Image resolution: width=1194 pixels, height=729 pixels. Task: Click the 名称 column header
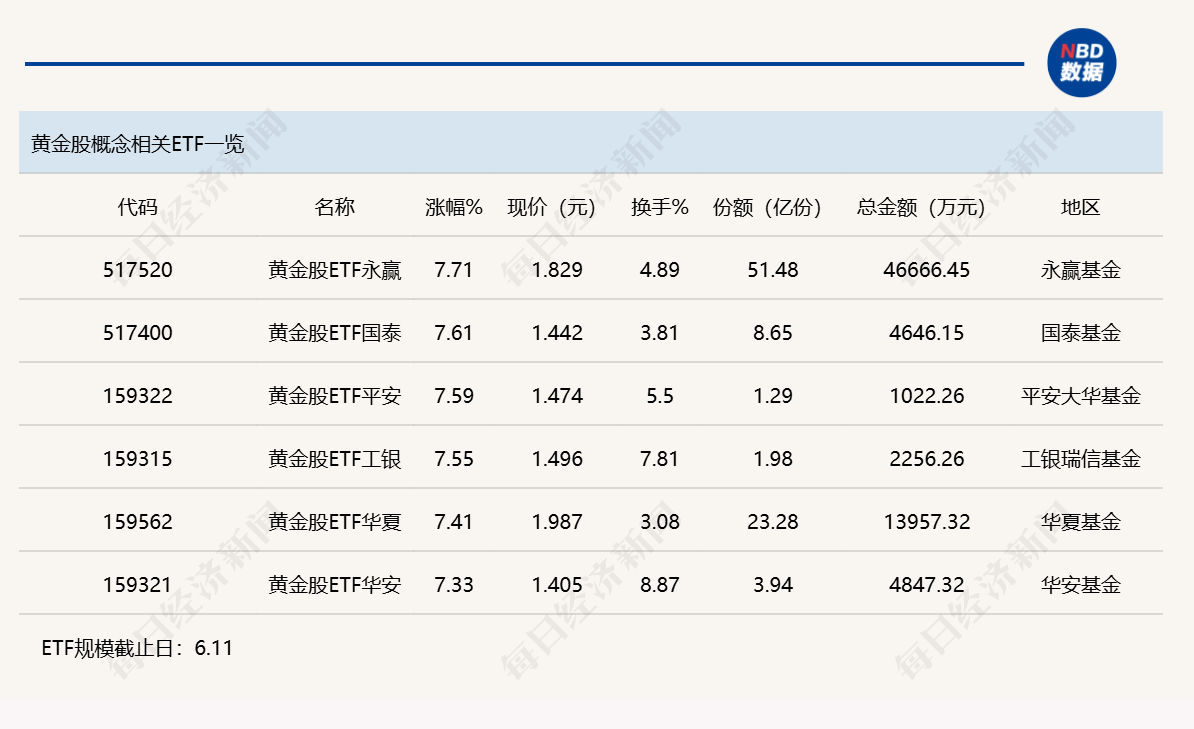pyautogui.click(x=334, y=207)
